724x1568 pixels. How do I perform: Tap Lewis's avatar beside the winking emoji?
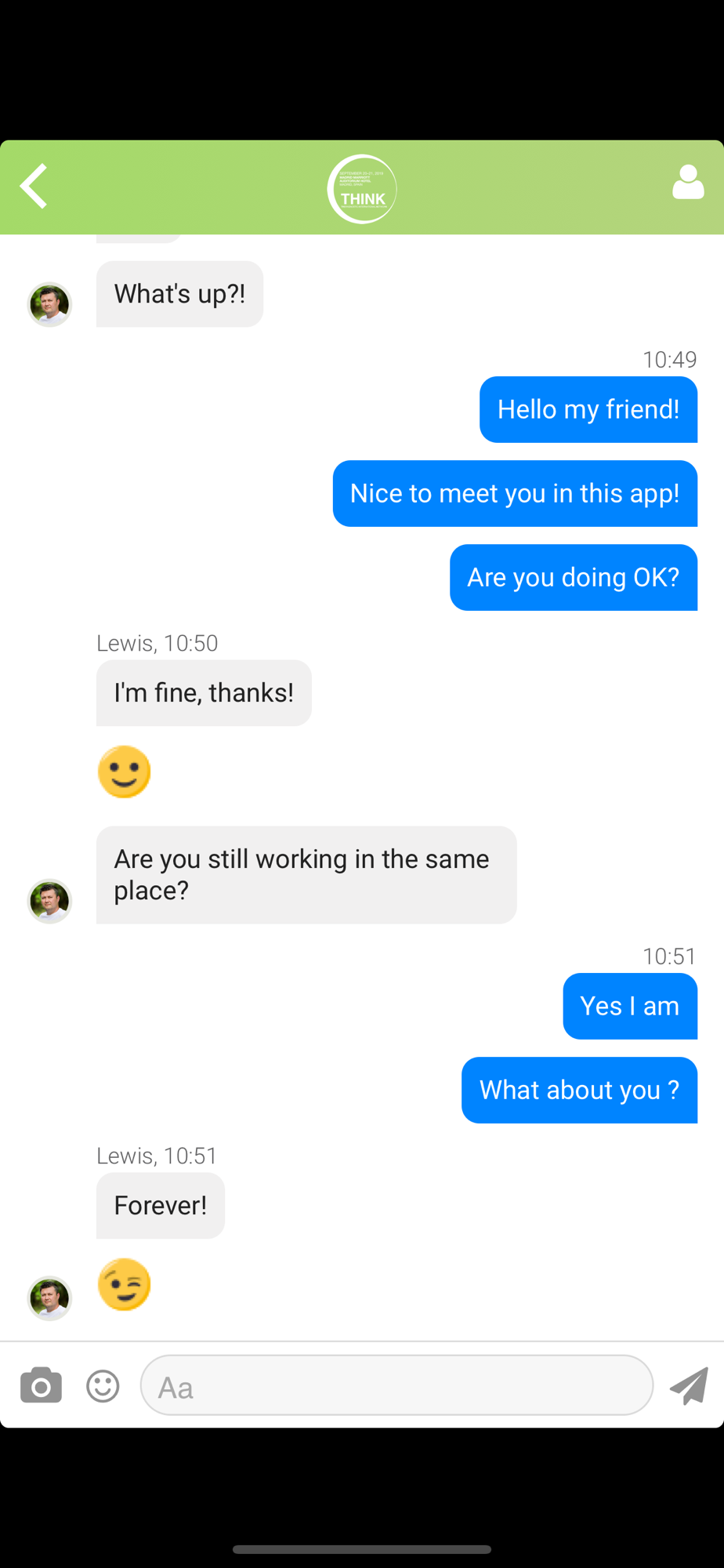click(49, 1298)
